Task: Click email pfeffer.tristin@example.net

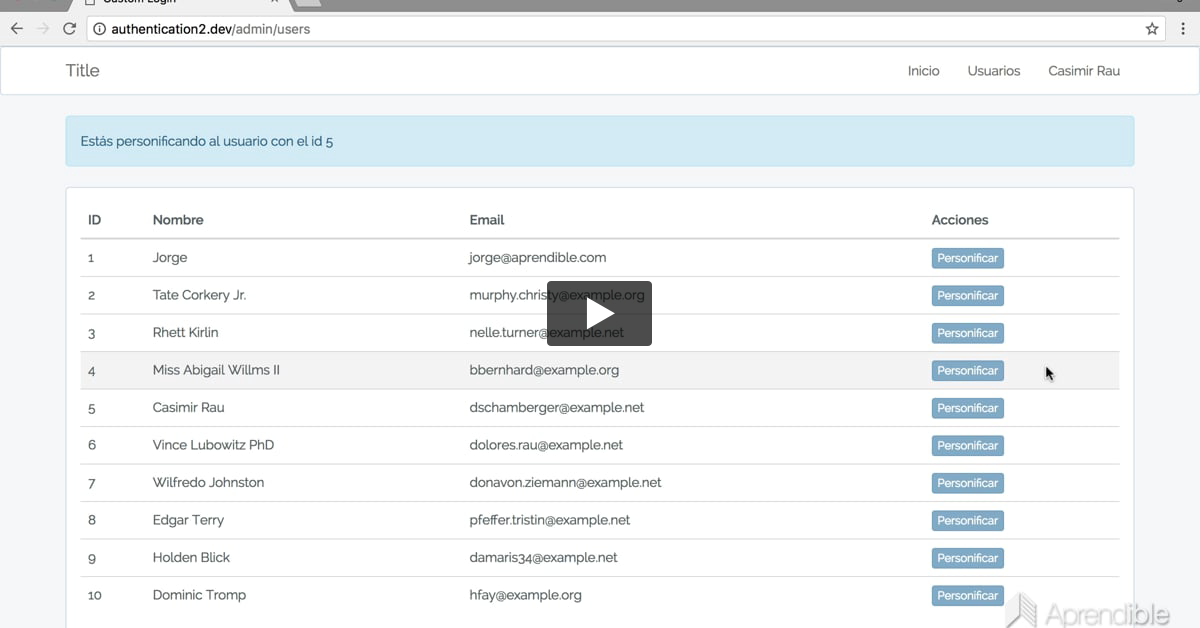Action: point(550,520)
